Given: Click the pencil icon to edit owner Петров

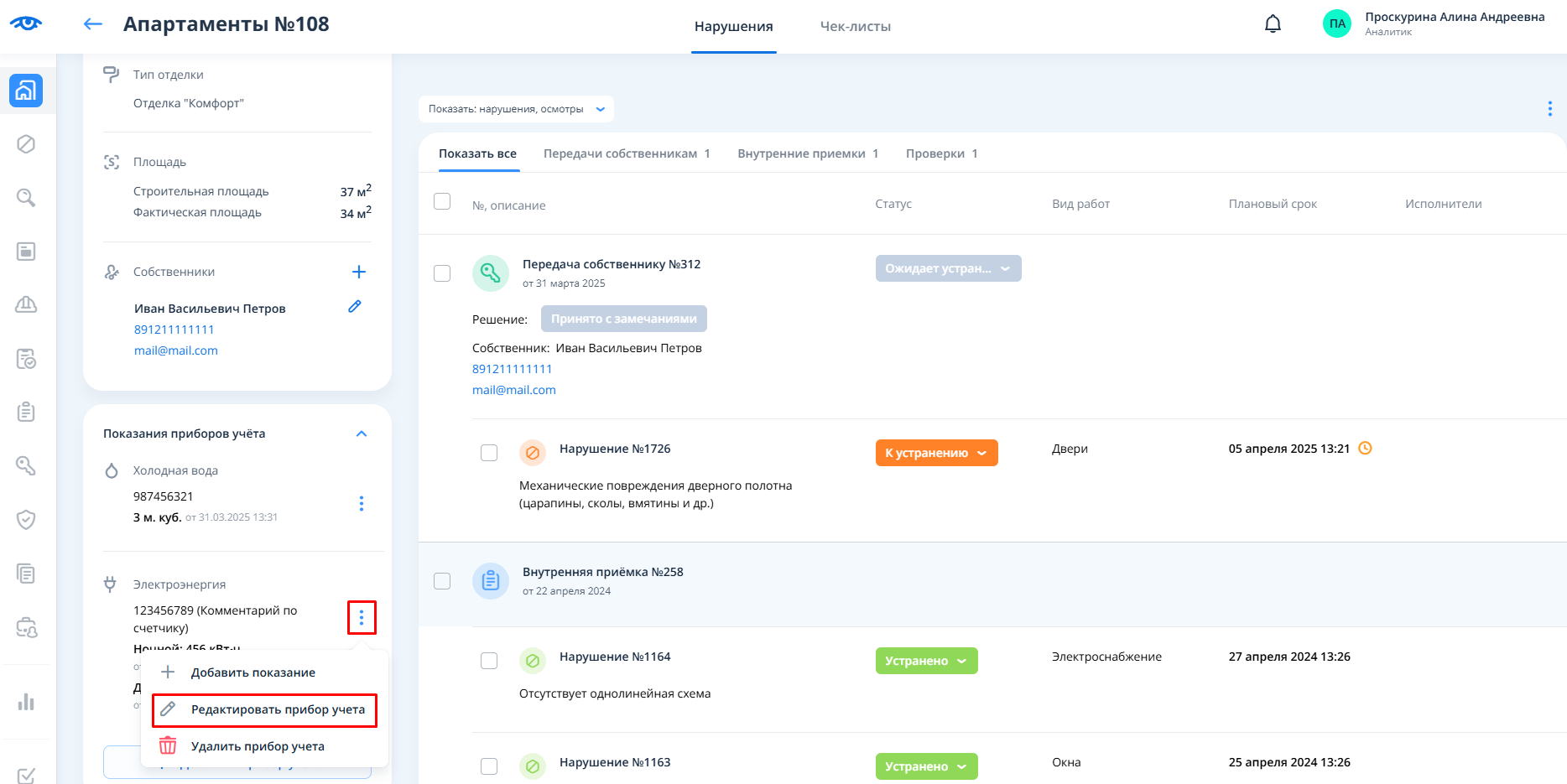Looking at the screenshot, I should (x=355, y=307).
